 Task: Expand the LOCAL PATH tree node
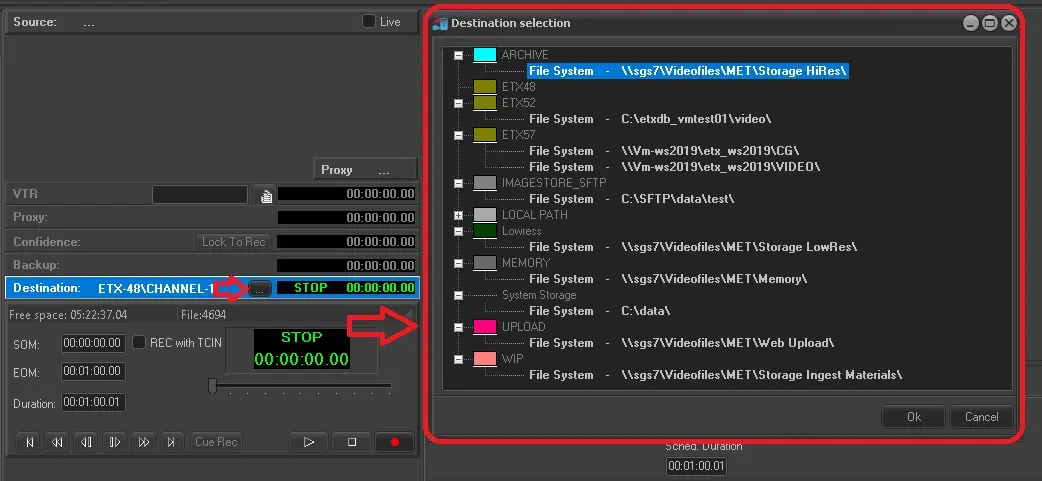click(458, 215)
